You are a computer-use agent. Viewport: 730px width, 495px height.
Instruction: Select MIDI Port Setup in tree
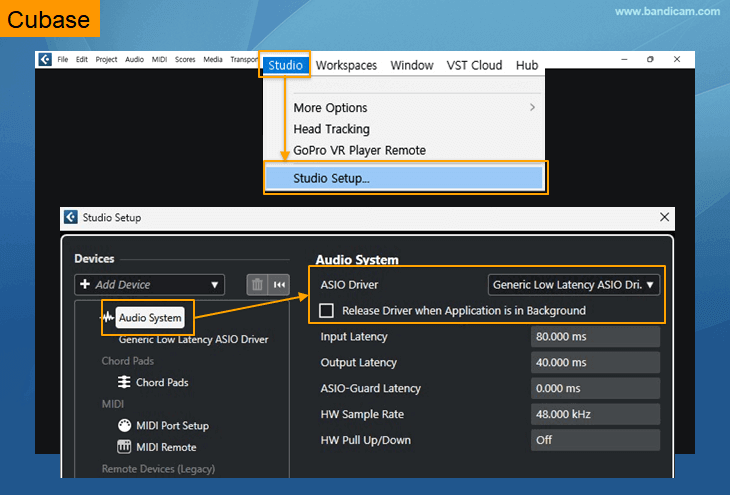tap(172, 426)
